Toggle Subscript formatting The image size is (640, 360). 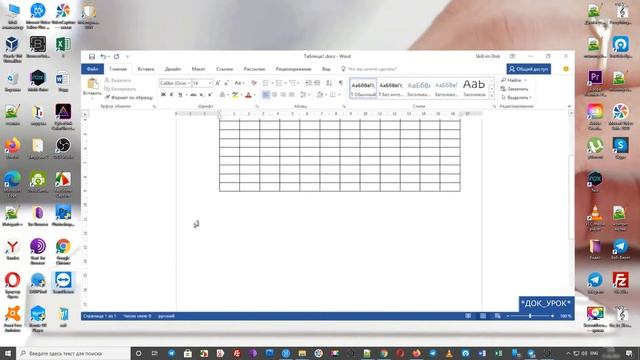pyautogui.click(x=202, y=95)
